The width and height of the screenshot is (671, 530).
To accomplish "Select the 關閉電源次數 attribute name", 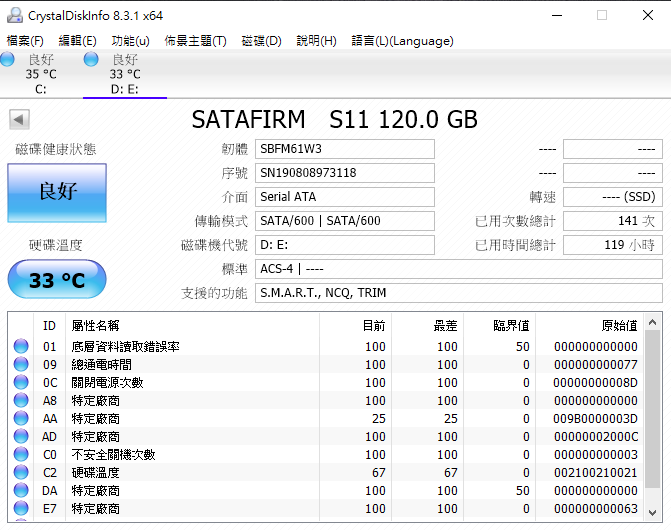I will click(x=107, y=382).
